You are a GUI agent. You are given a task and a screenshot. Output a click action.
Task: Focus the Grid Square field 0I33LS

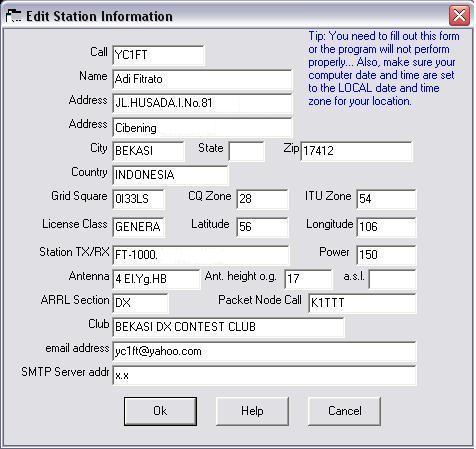pyautogui.click(x=138, y=199)
